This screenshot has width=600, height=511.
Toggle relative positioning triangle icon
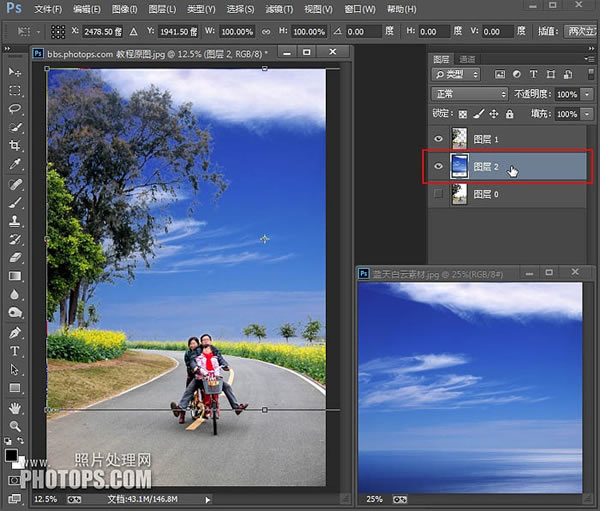pos(133,32)
